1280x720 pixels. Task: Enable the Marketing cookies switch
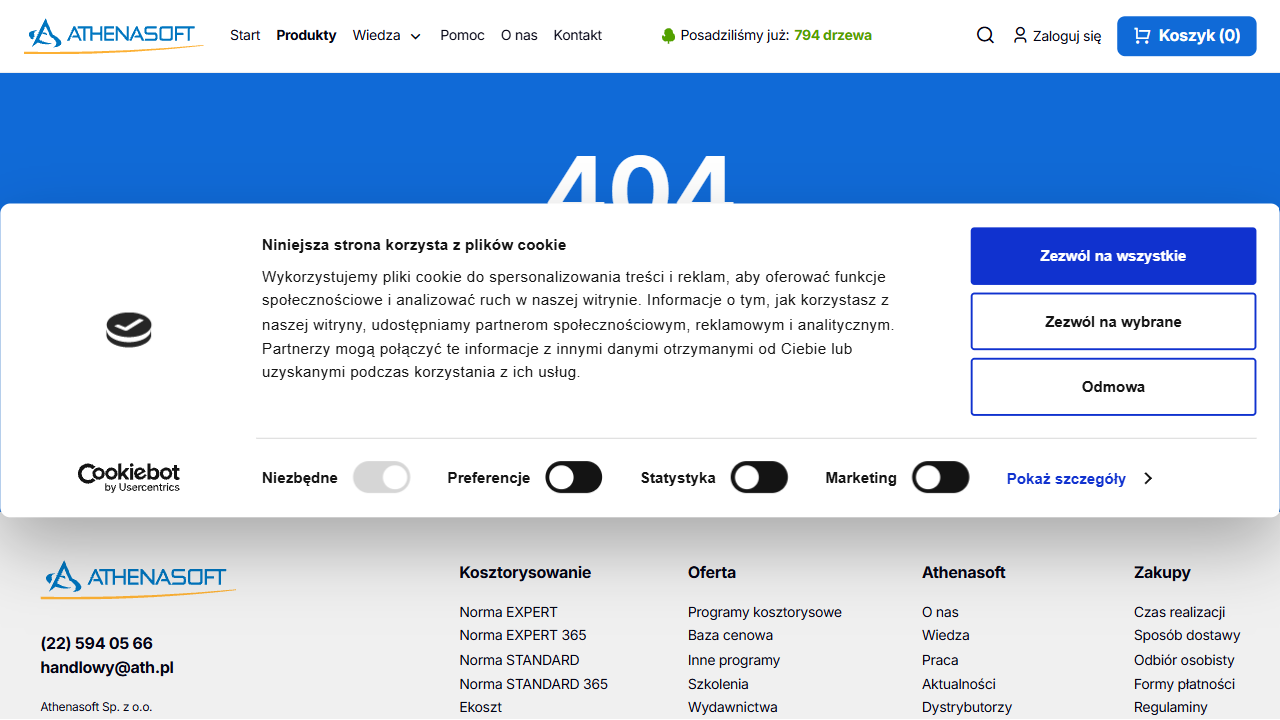941,478
